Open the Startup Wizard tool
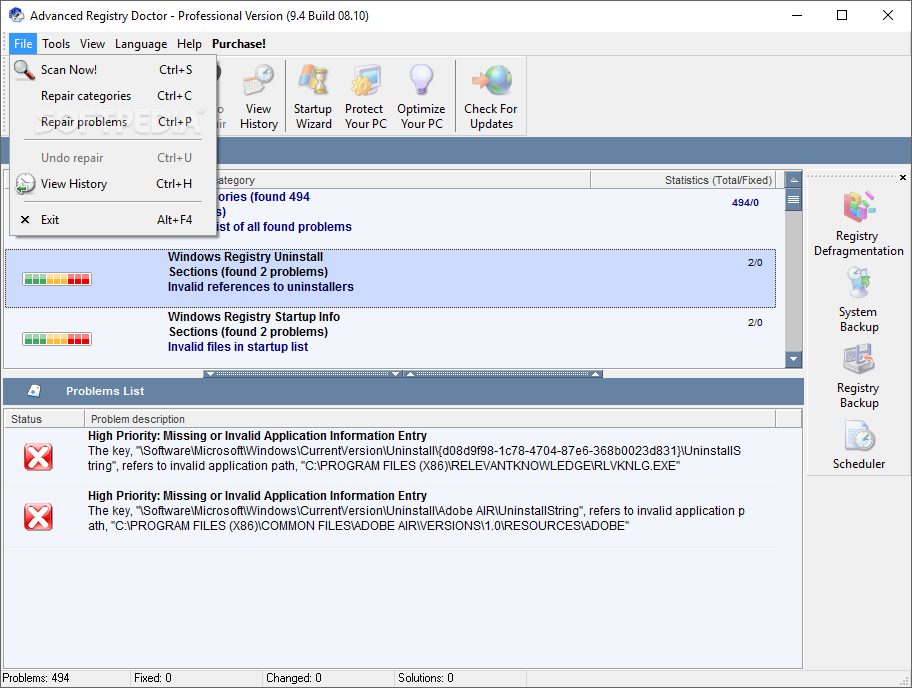Screen dimensions: 912x688 tap(313, 98)
